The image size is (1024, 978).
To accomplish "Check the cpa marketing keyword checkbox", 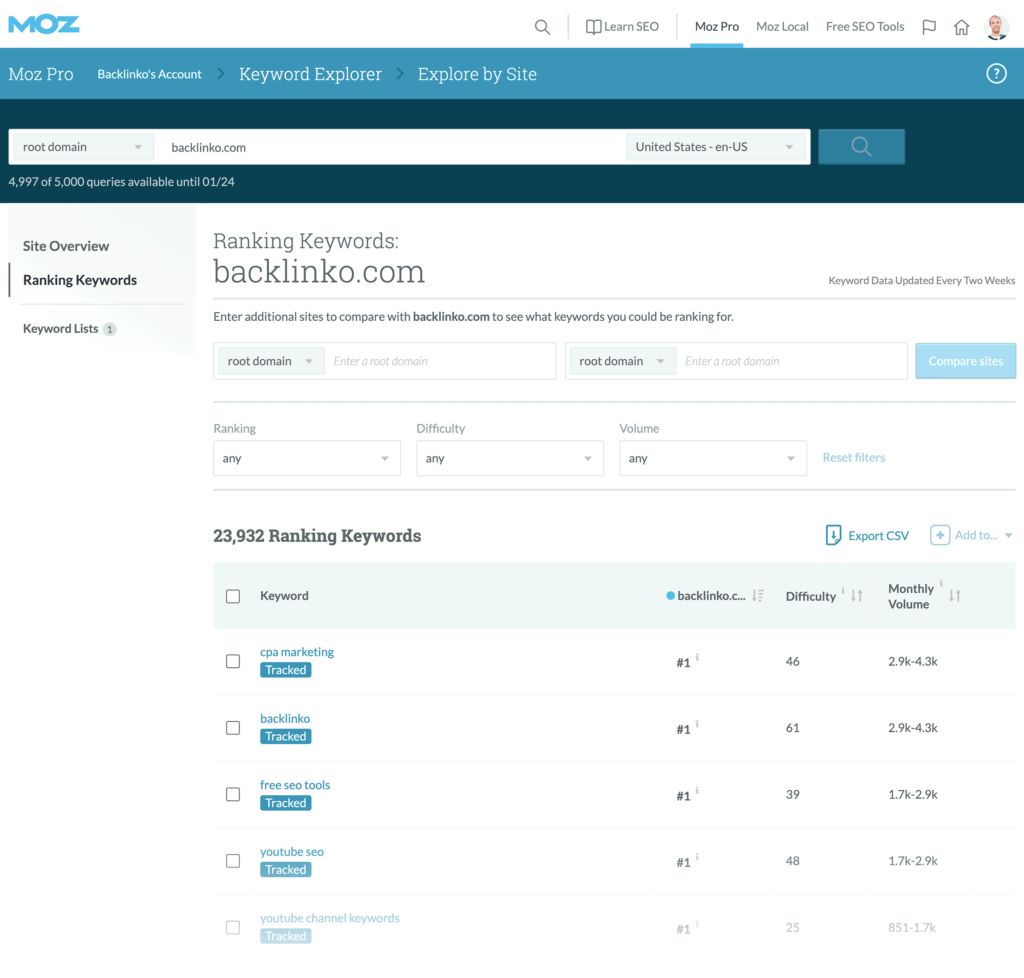I will click(x=233, y=661).
